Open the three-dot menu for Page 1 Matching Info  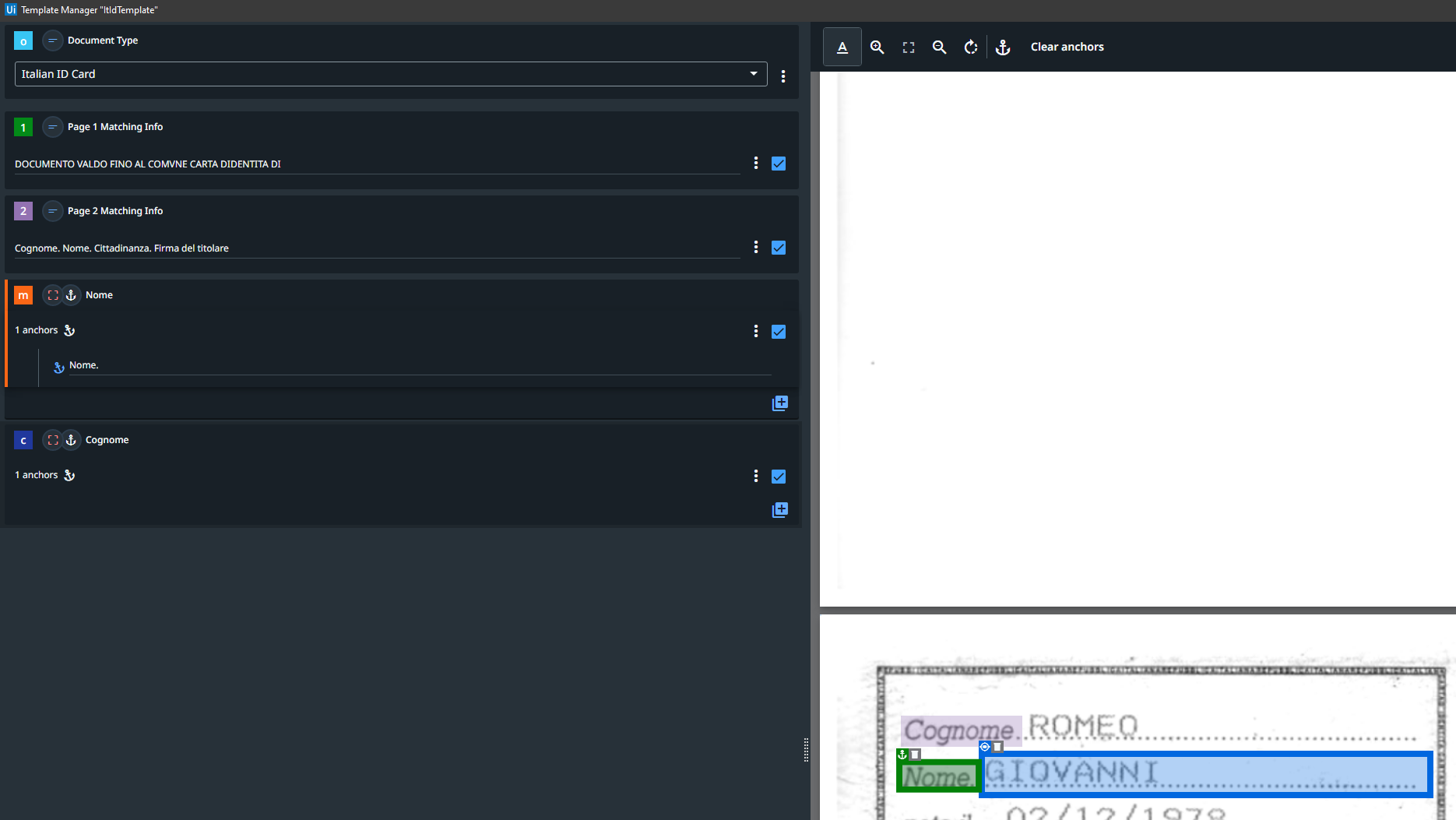pos(756,163)
